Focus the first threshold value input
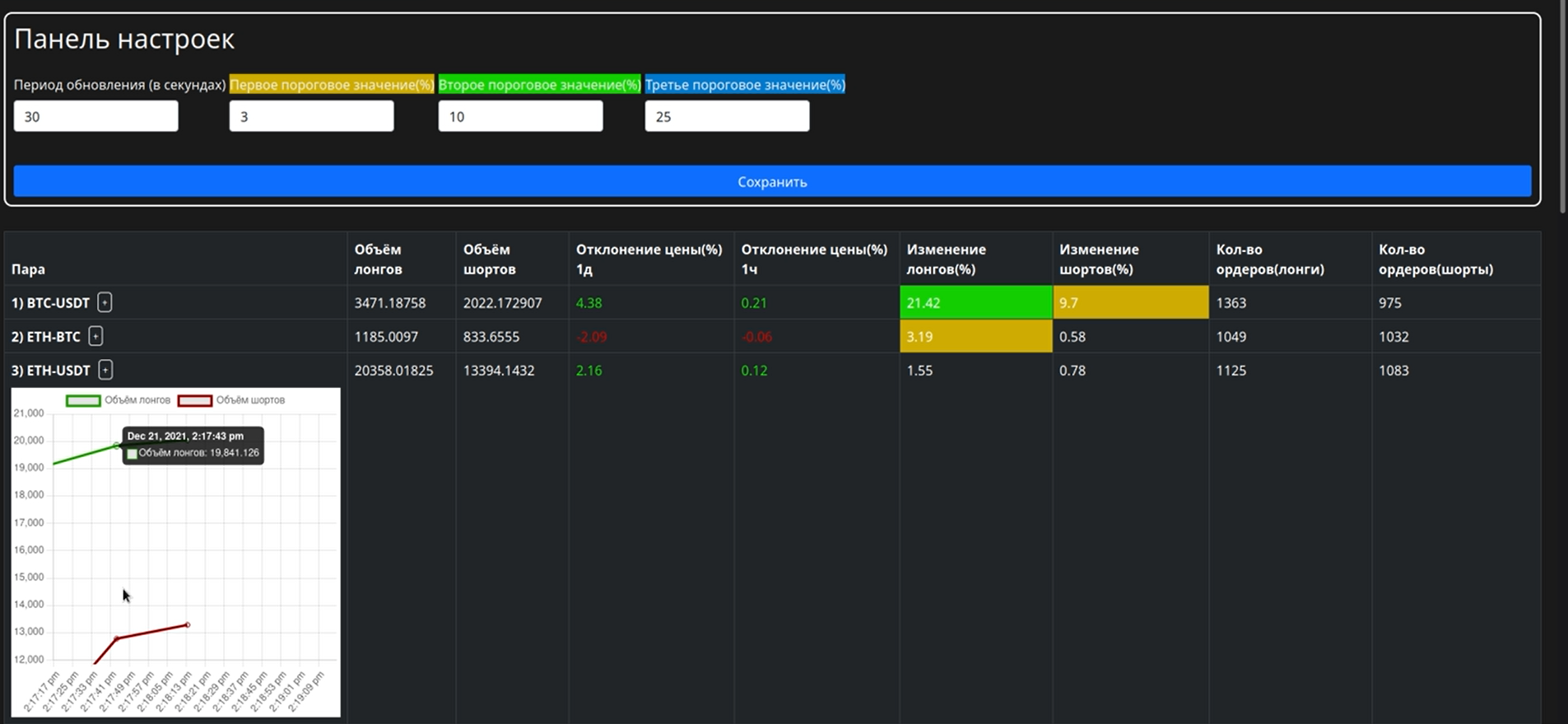1568x724 pixels. (x=311, y=116)
